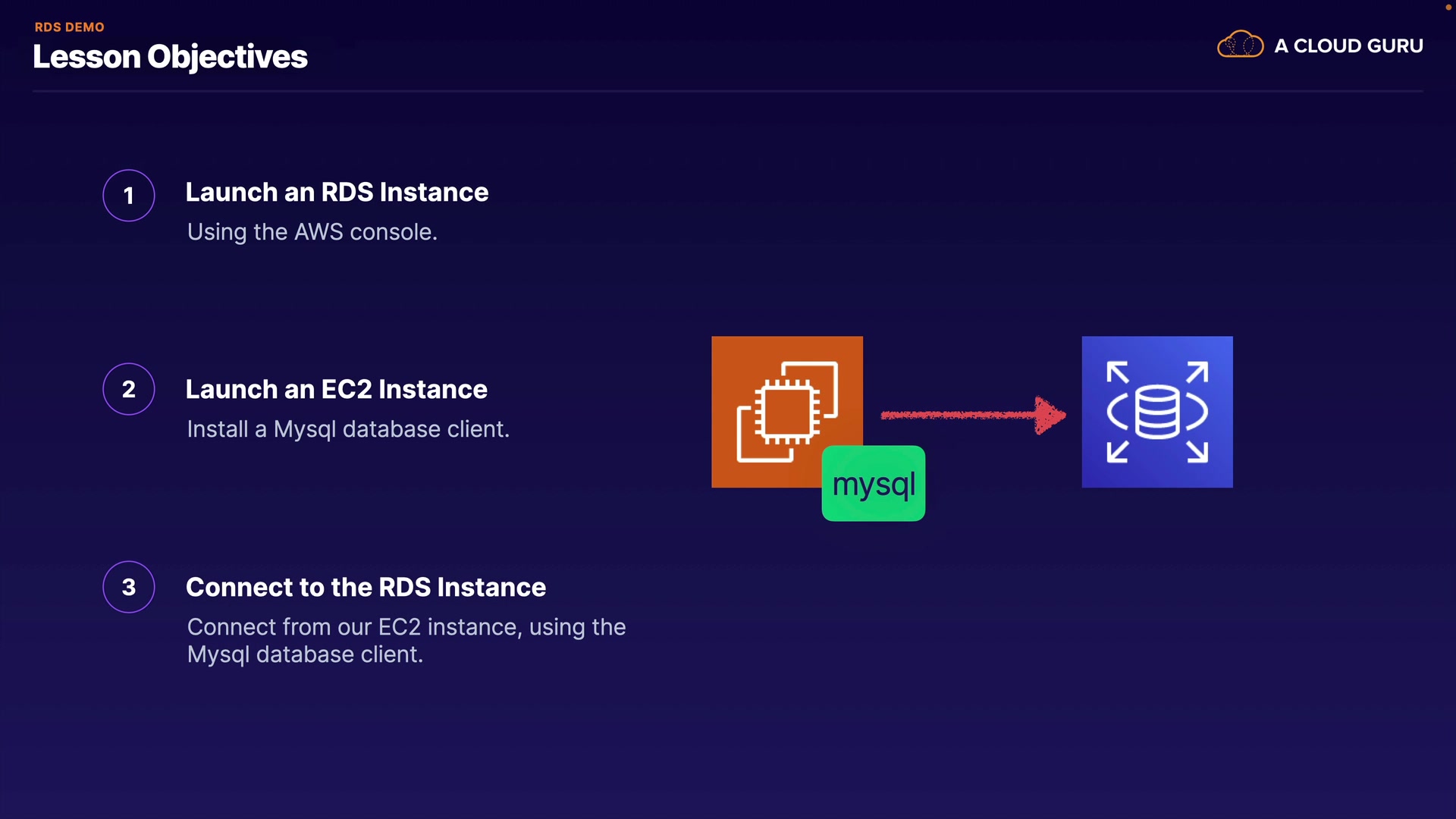Click the A CLOUD GURU text

tap(1348, 46)
